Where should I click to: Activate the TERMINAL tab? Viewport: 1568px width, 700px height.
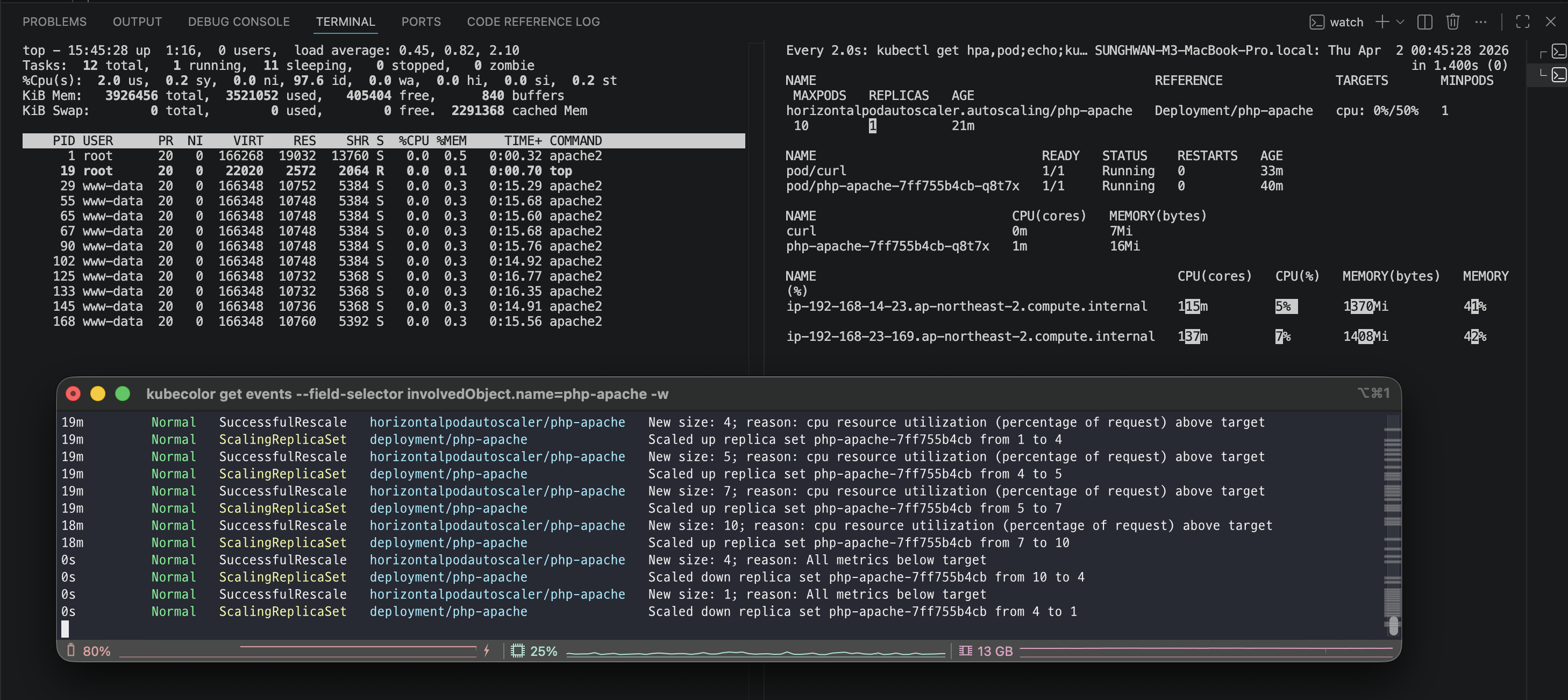345,22
